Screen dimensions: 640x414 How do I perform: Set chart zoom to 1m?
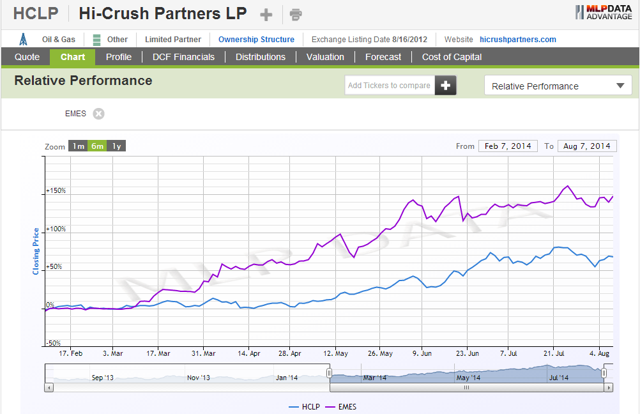(78, 146)
